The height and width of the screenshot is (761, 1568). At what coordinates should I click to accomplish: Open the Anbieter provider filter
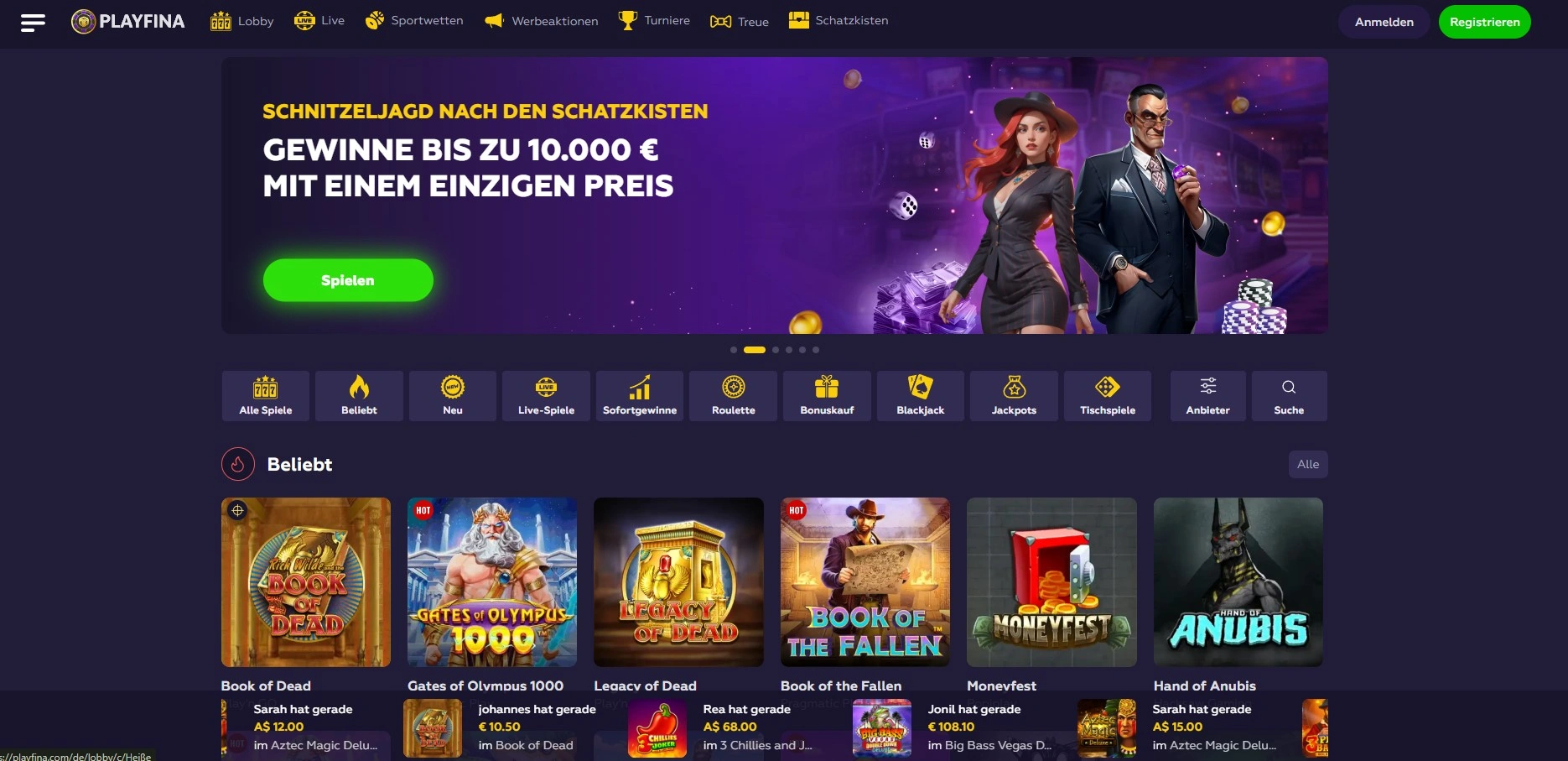1208,396
